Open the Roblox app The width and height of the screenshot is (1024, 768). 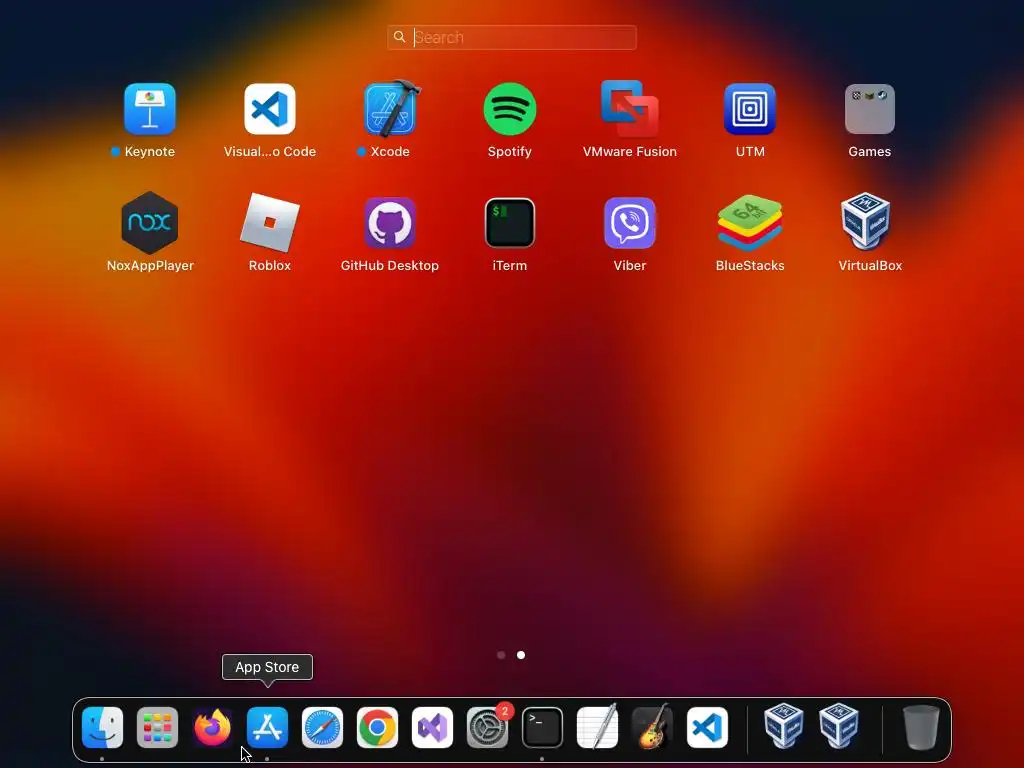point(270,223)
